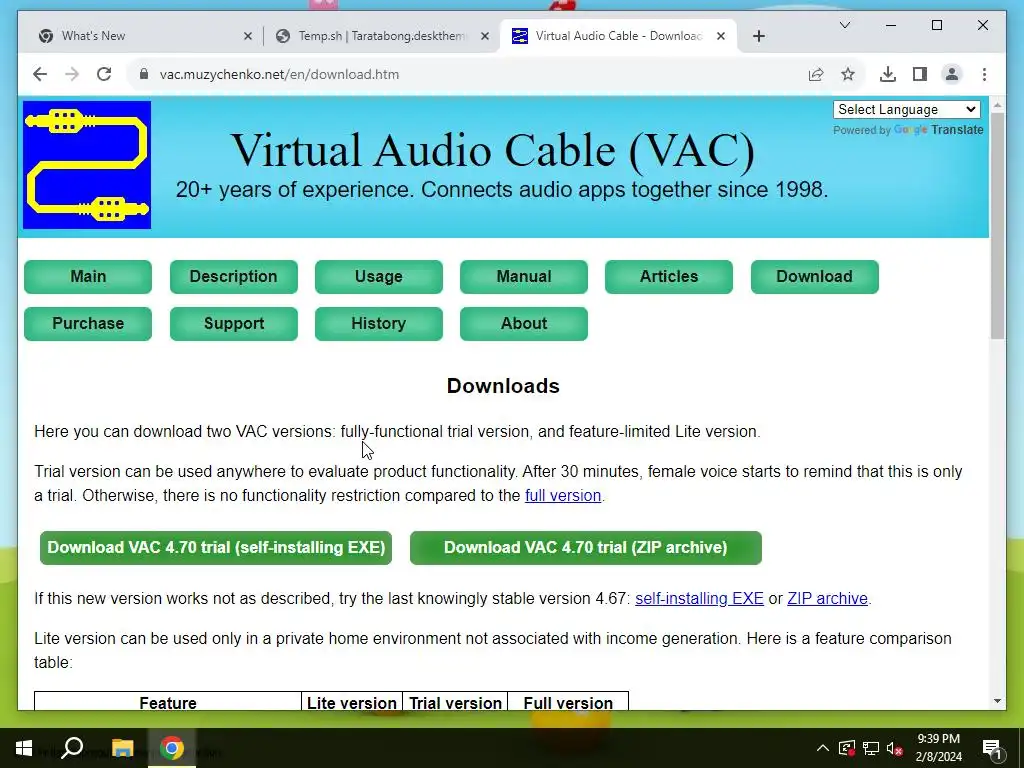Open the Description page
The width and height of the screenshot is (1024, 768).
233,276
